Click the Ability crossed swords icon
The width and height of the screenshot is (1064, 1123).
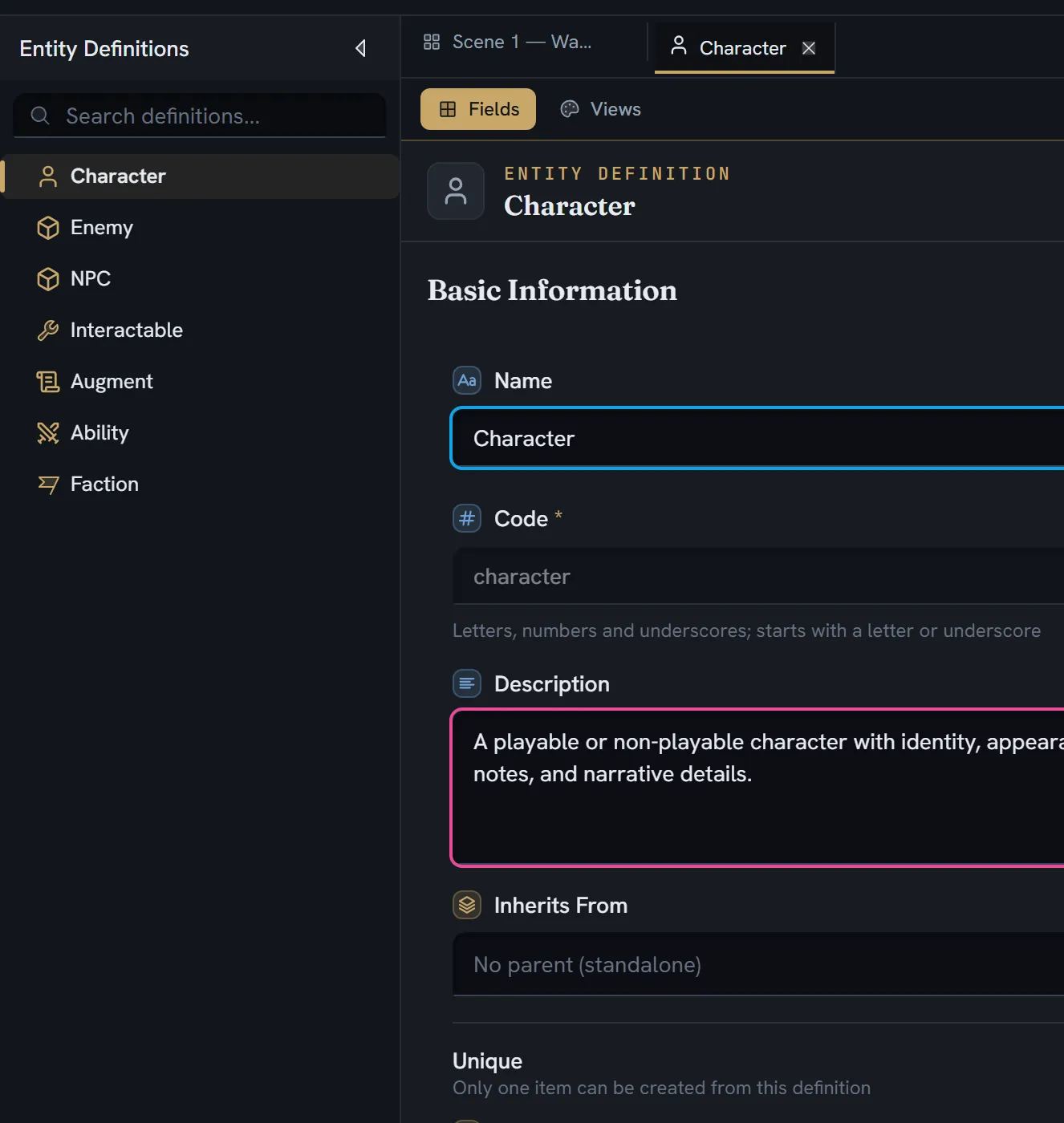point(48,433)
